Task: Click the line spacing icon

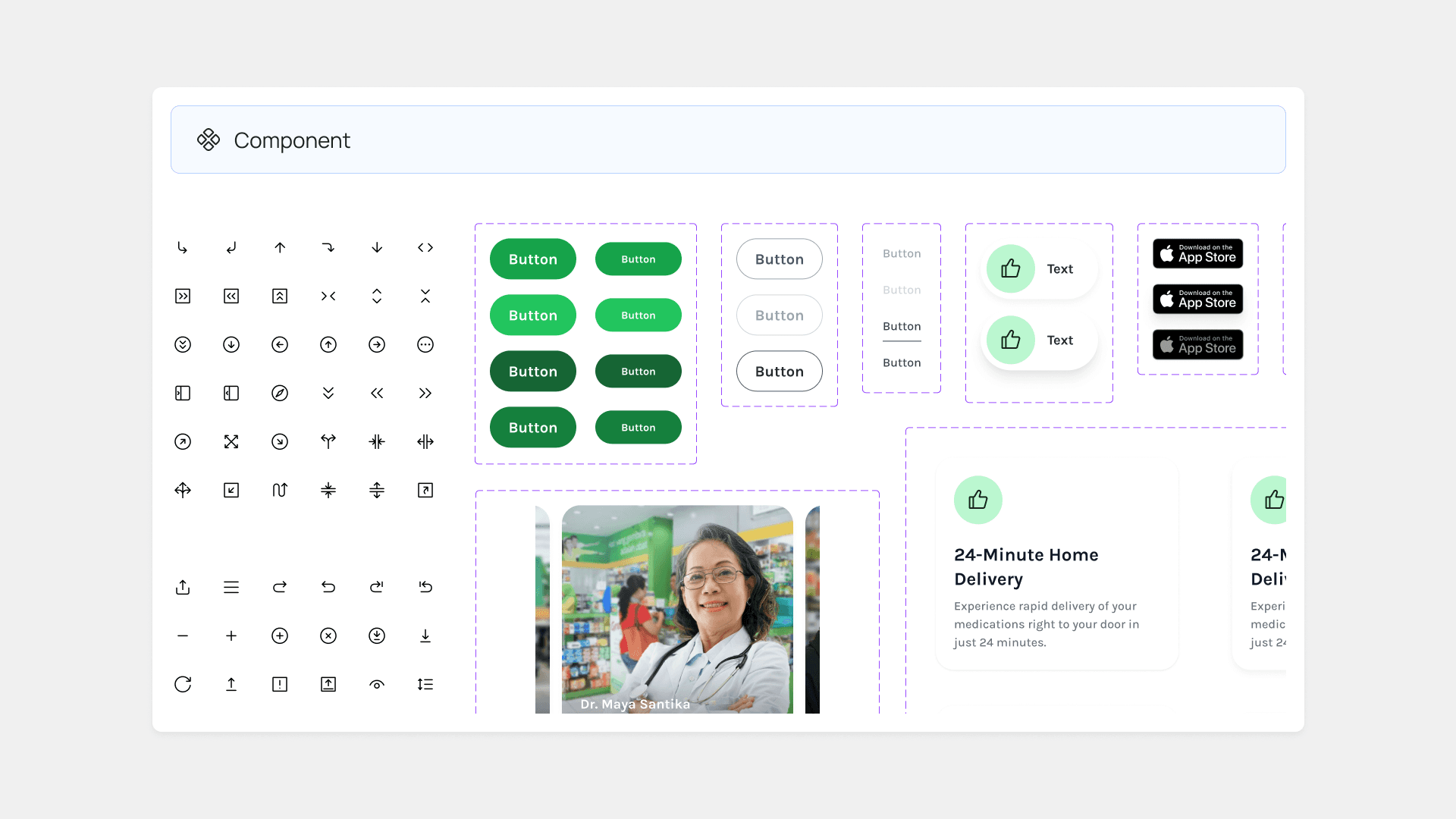Action: coord(425,684)
